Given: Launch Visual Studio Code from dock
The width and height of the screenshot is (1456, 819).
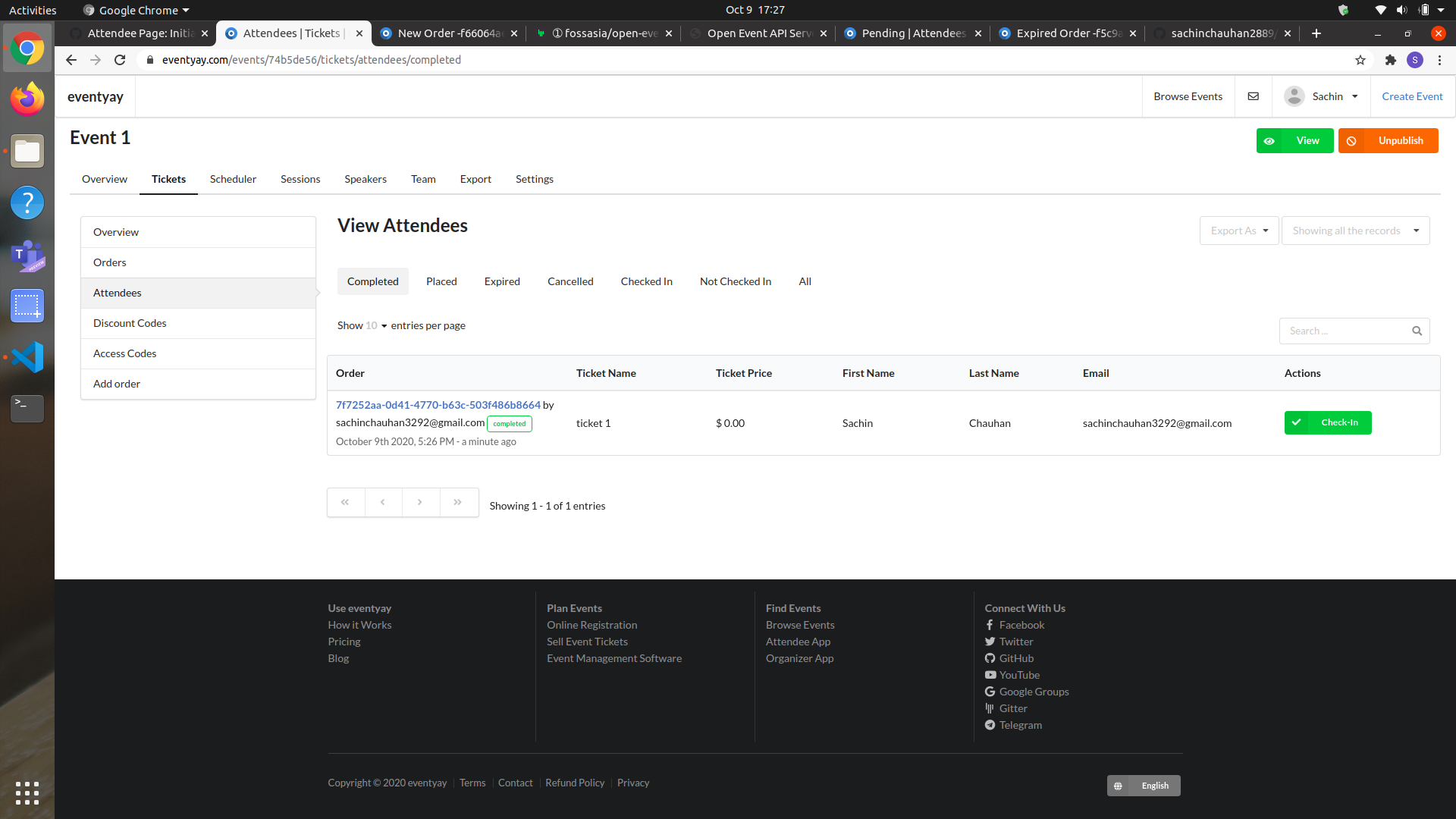Looking at the screenshot, I should click(27, 357).
